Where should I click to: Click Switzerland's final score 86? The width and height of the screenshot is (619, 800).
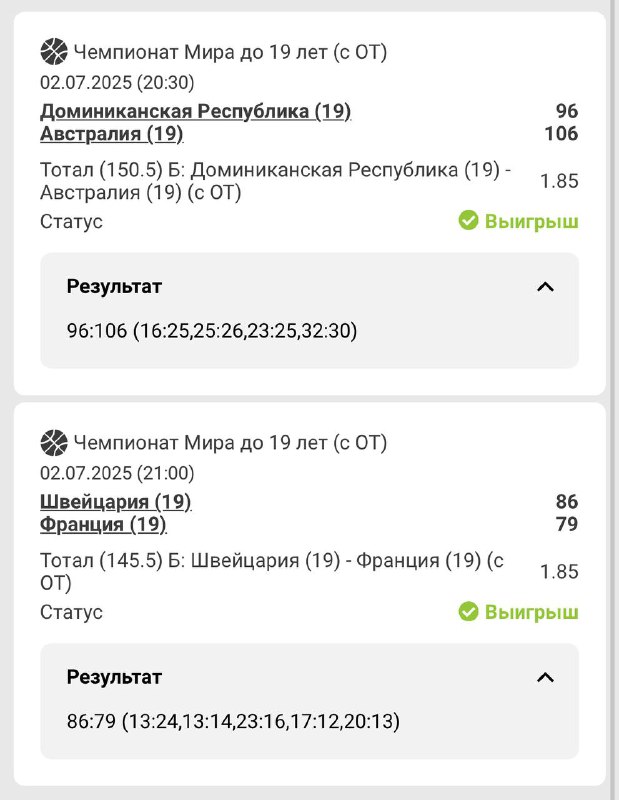tap(567, 501)
